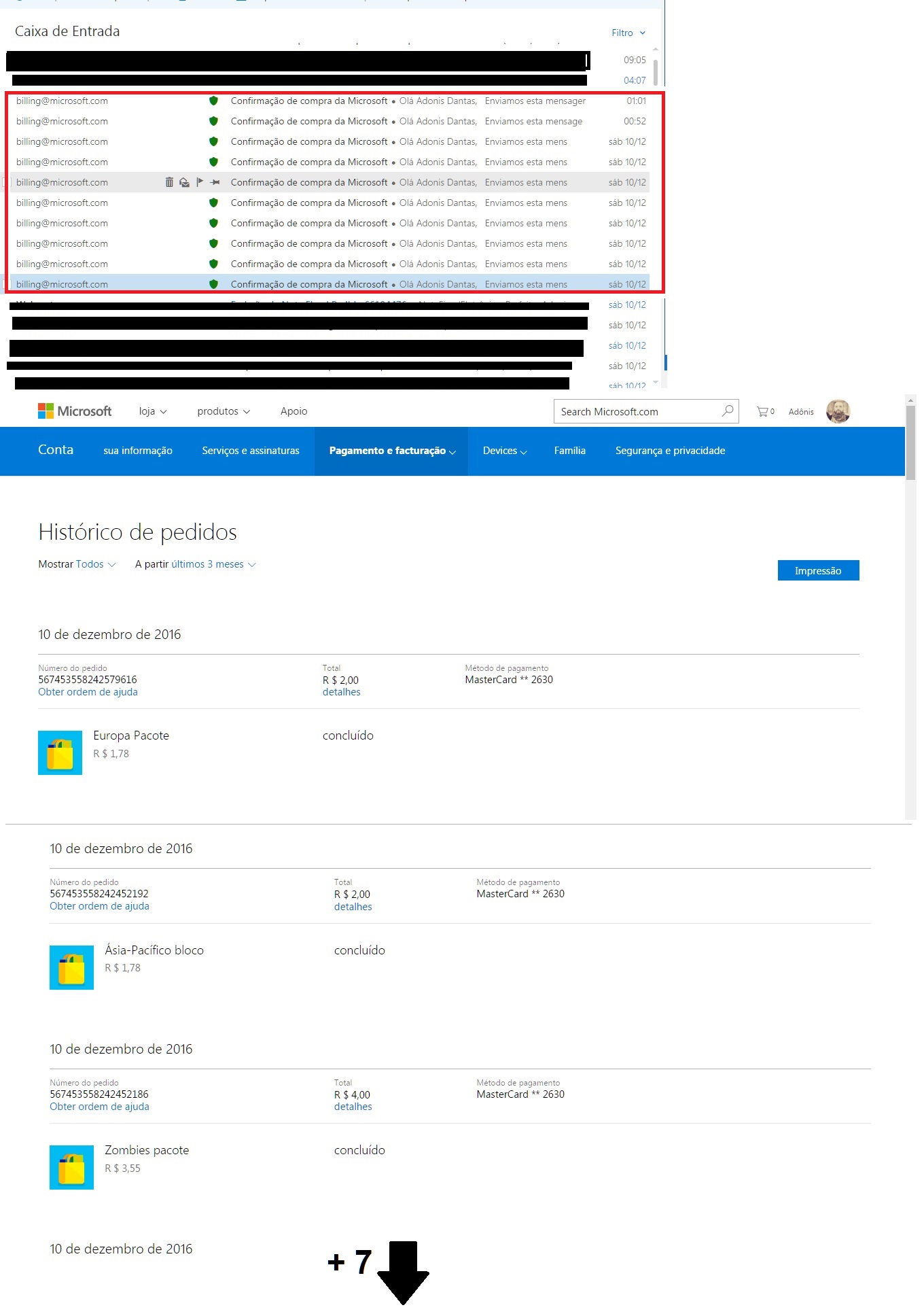Open Serviços e assinaturas tab
This screenshot has width=924, height=1316.
(251, 451)
